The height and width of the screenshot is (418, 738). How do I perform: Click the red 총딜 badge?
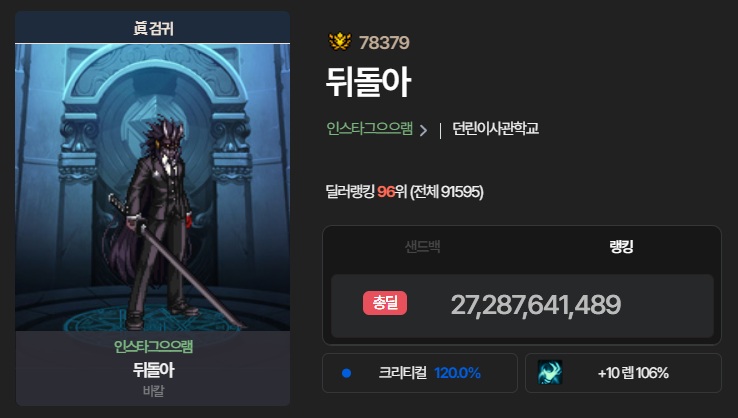pos(385,303)
